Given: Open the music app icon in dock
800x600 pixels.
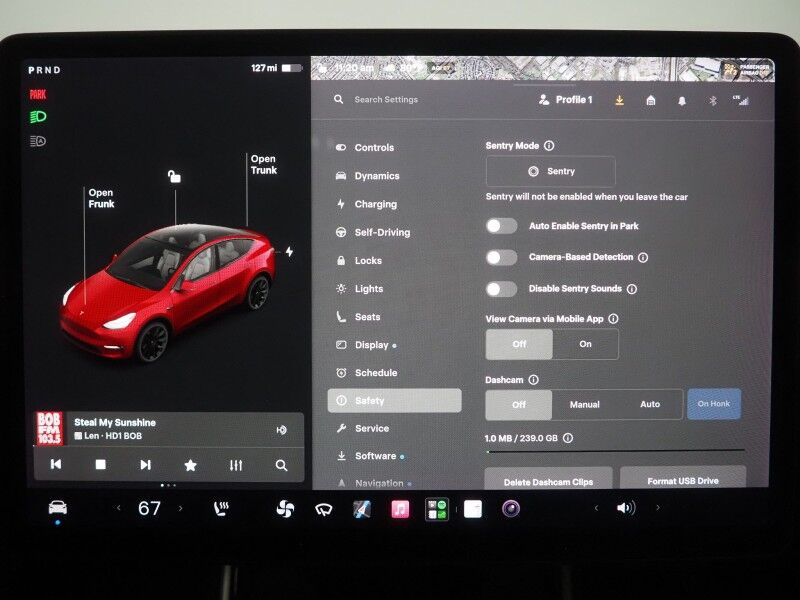Looking at the screenshot, I should 400,509.
